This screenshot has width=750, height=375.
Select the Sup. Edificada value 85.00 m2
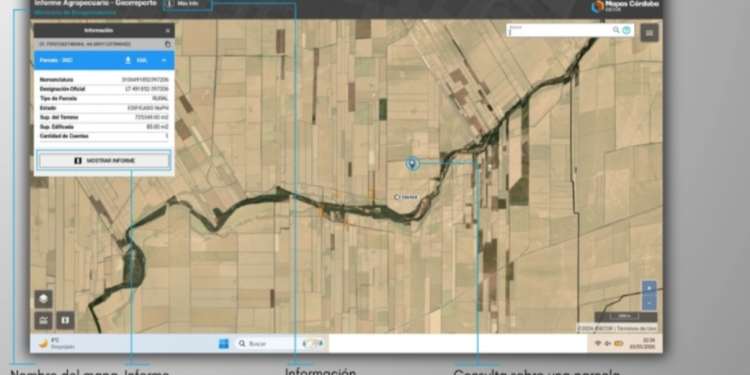click(x=157, y=127)
